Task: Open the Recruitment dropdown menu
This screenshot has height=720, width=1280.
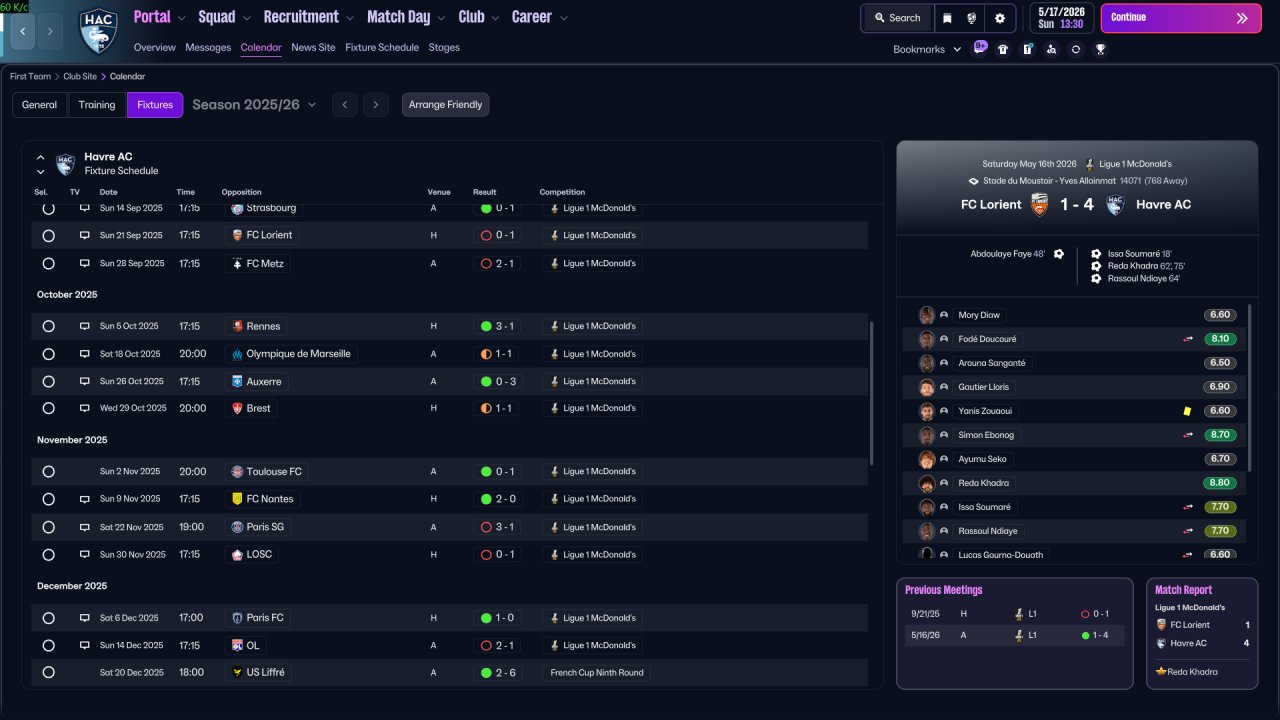Action: [308, 17]
